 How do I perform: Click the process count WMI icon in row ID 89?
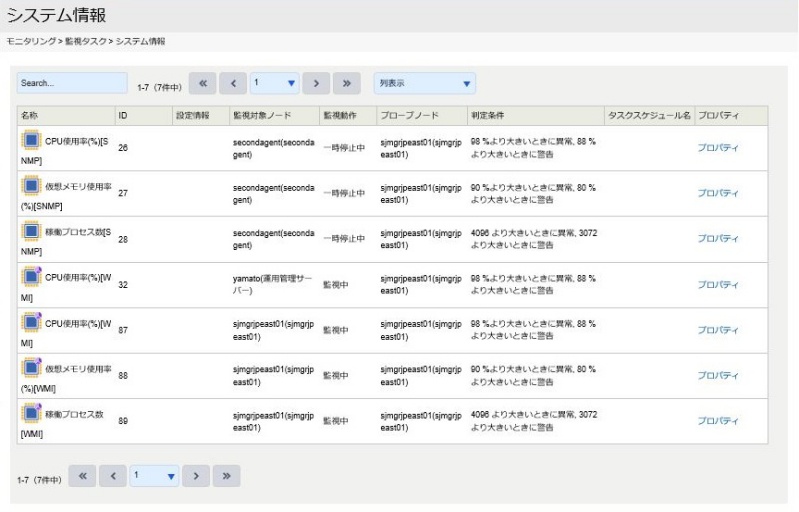[x=31, y=413]
